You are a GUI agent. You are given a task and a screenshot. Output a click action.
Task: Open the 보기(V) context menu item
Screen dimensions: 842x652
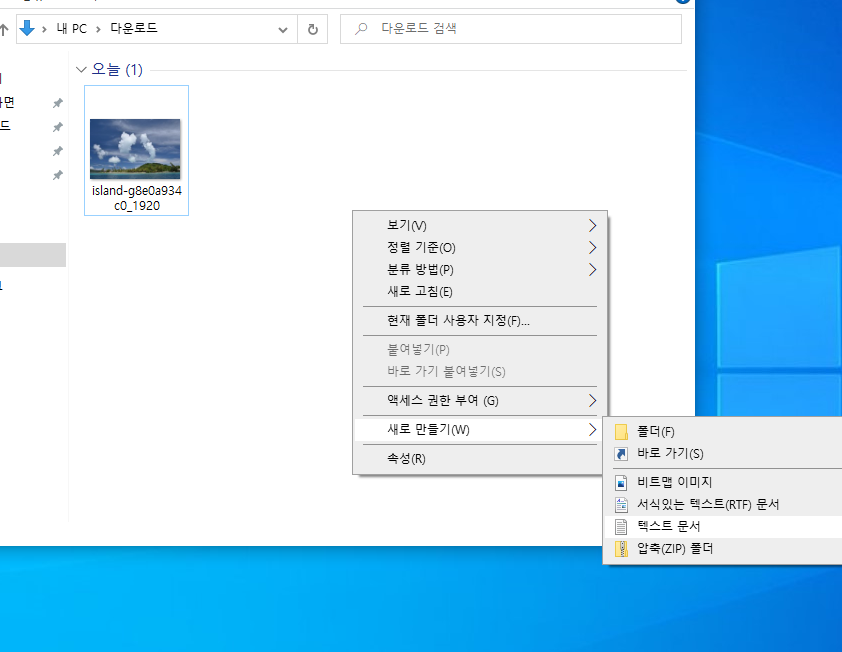pos(479,226)
